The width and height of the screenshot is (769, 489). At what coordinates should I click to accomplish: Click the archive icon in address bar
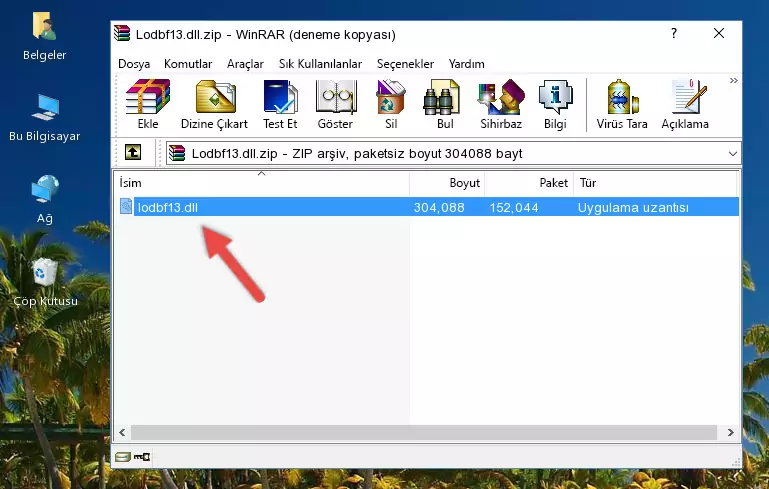[x=177, y=154]
